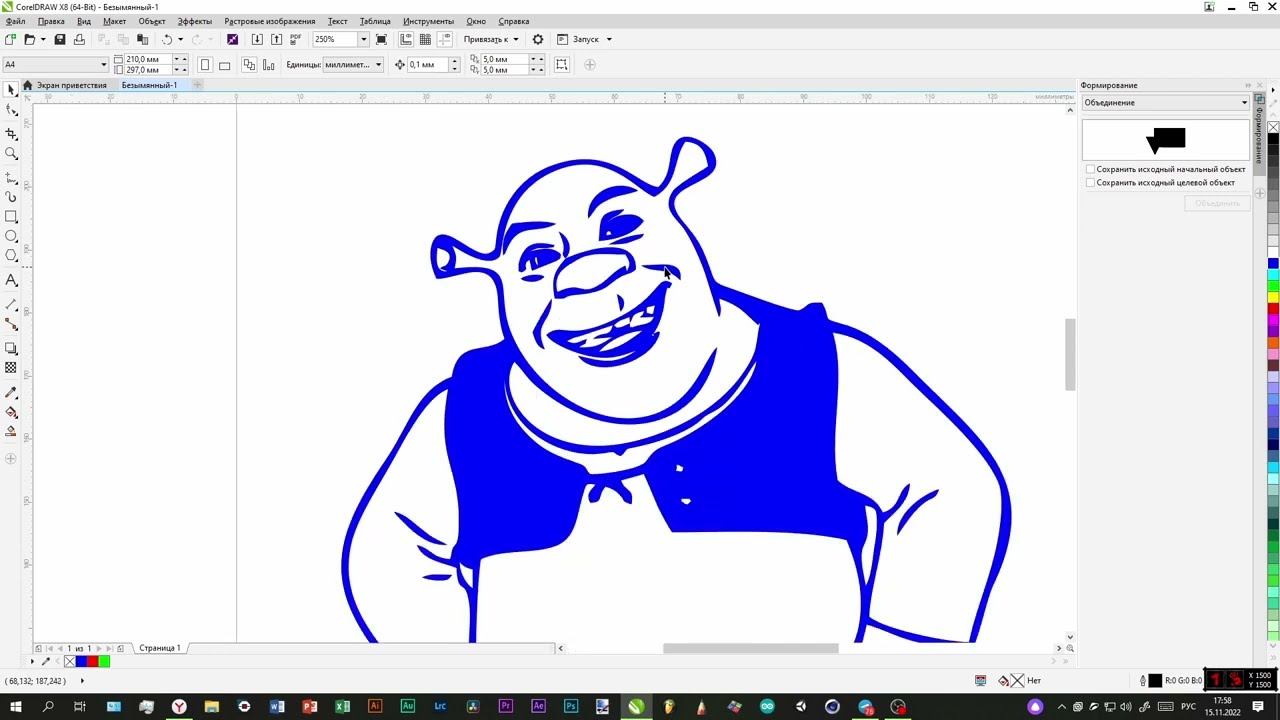Screen dimensions: 1280x720
Task: Toggle show rulers button in toolbar
Action: [x=406, y=39]
